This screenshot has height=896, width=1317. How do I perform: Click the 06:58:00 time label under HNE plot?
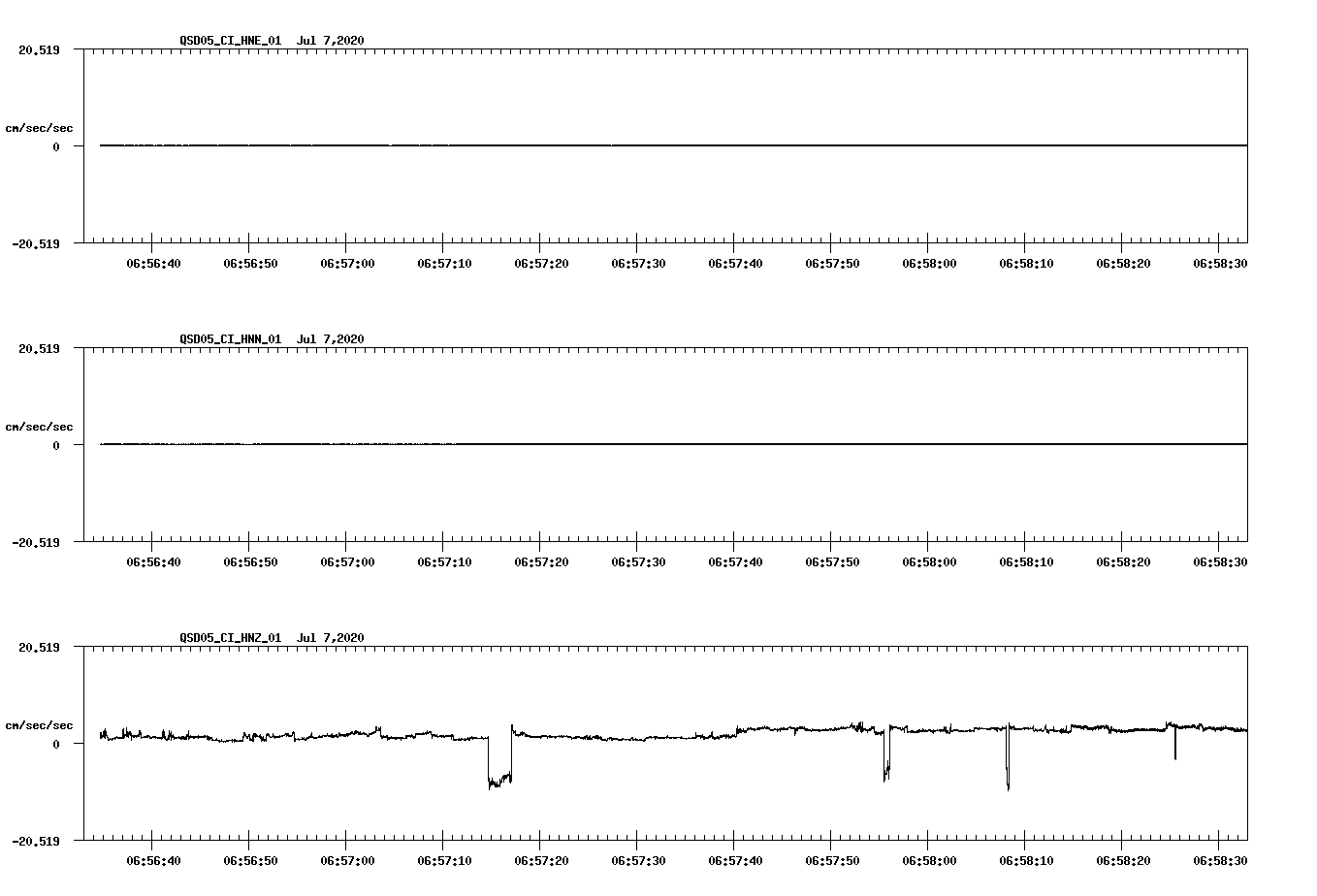929,264
